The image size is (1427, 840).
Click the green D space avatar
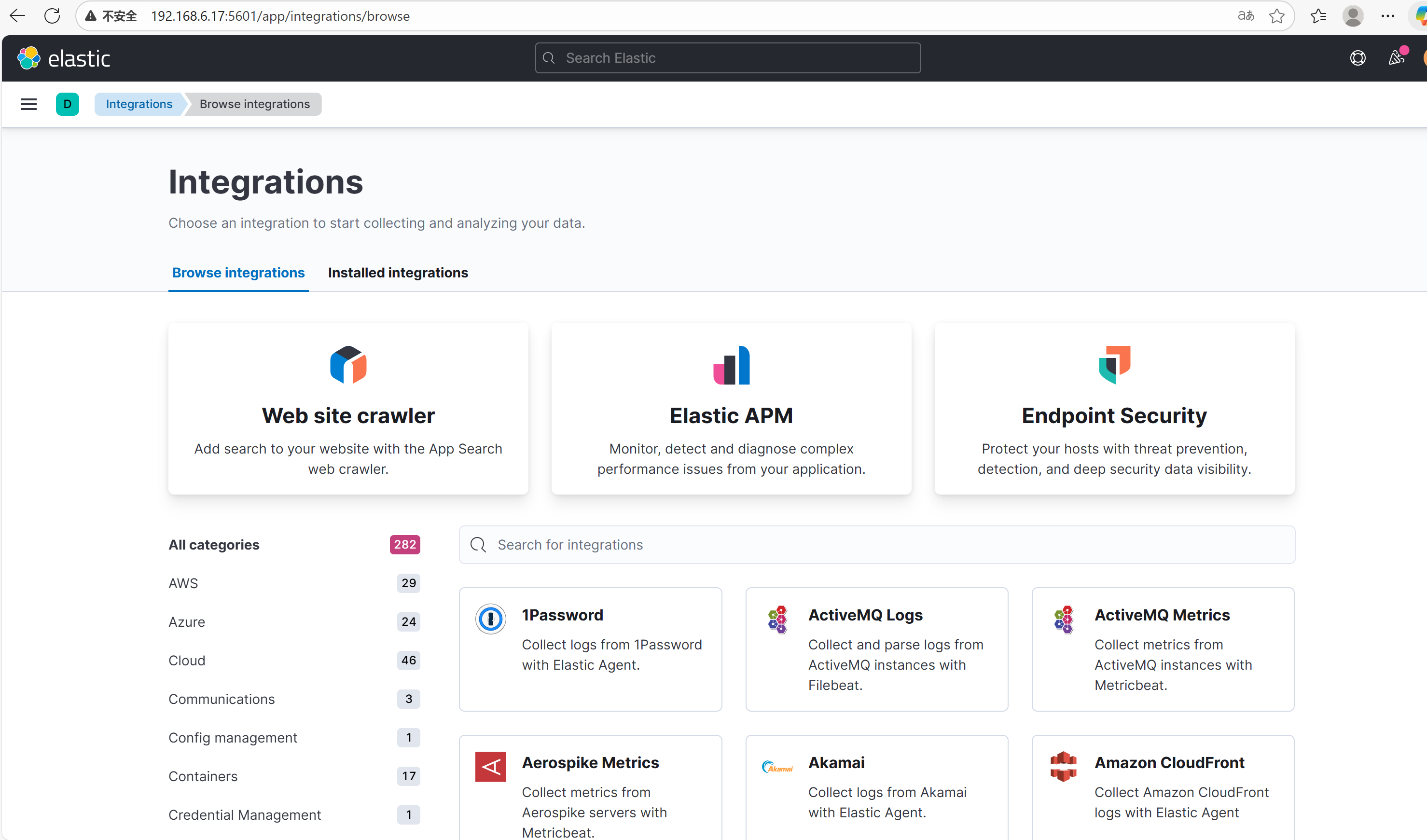pos(68,104)
